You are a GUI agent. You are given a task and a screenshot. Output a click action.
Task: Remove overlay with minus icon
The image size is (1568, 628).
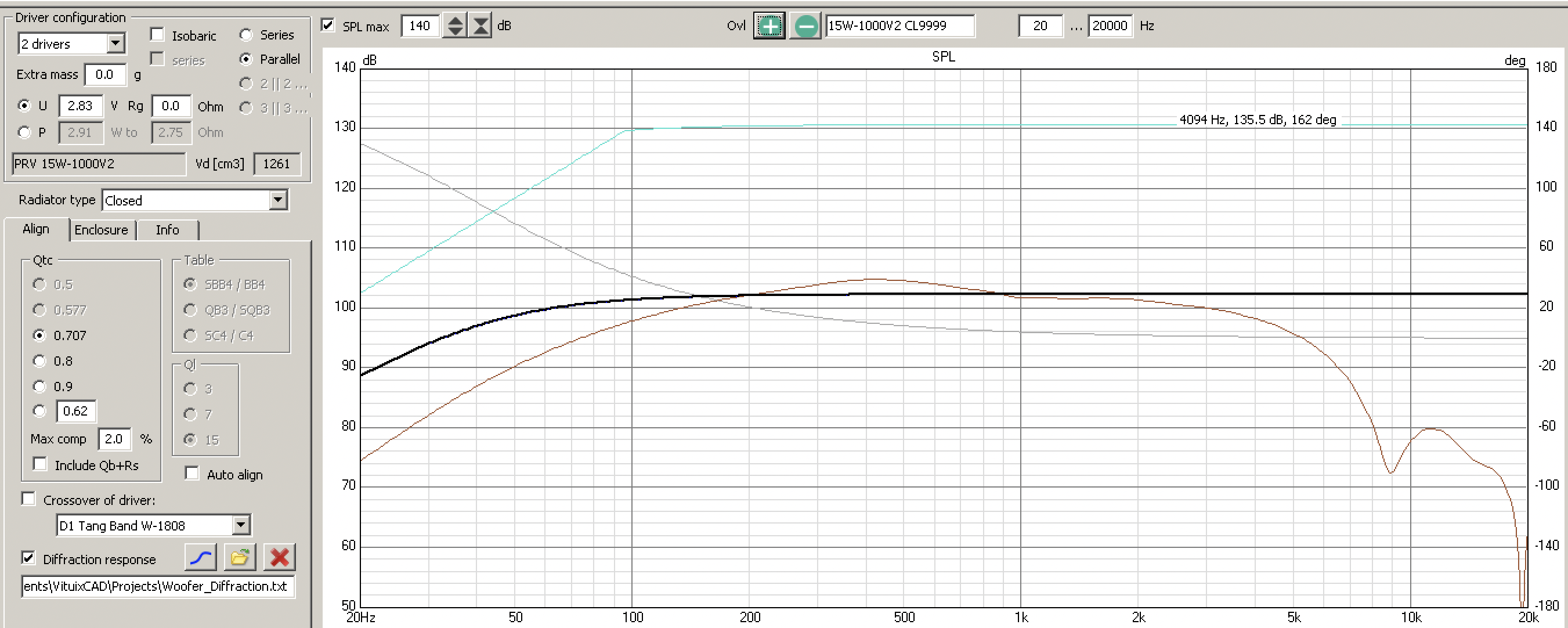point(805,26)
